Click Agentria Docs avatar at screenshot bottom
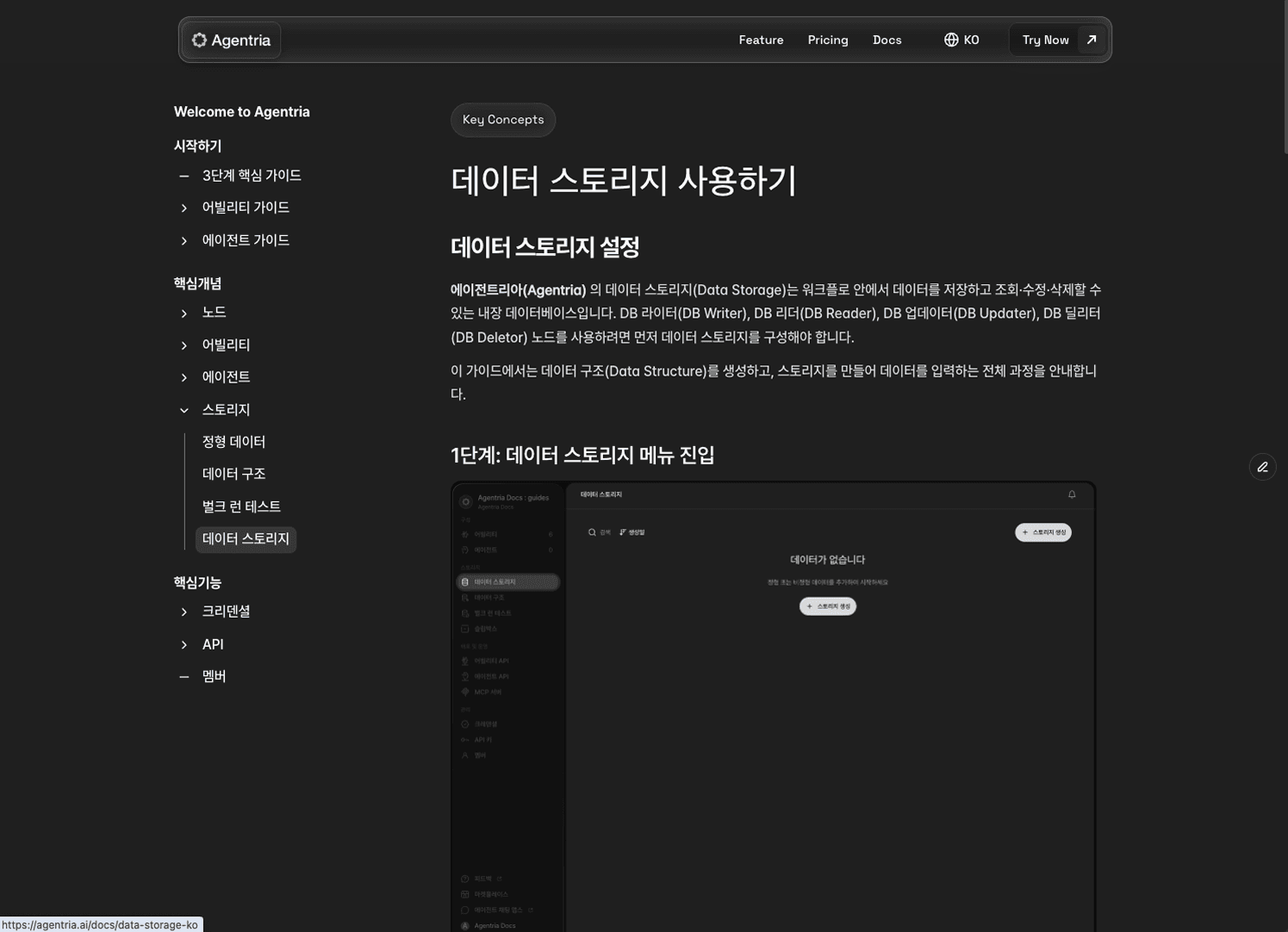The height and width of the screenshot is (932, 1288). point(465,926)
